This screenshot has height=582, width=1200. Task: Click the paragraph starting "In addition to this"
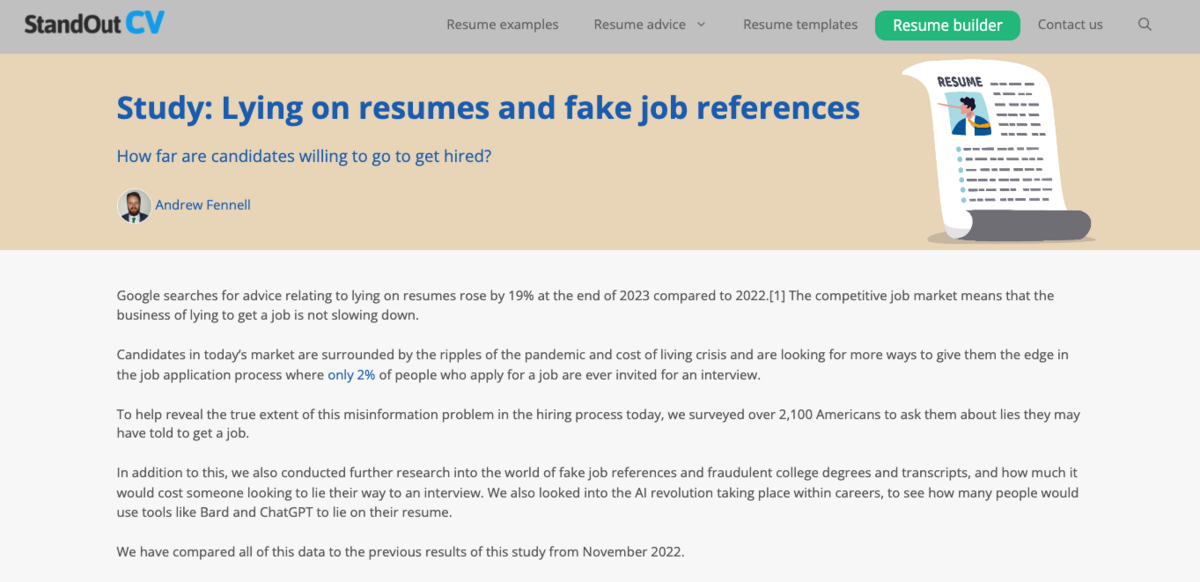click(597, 492)
